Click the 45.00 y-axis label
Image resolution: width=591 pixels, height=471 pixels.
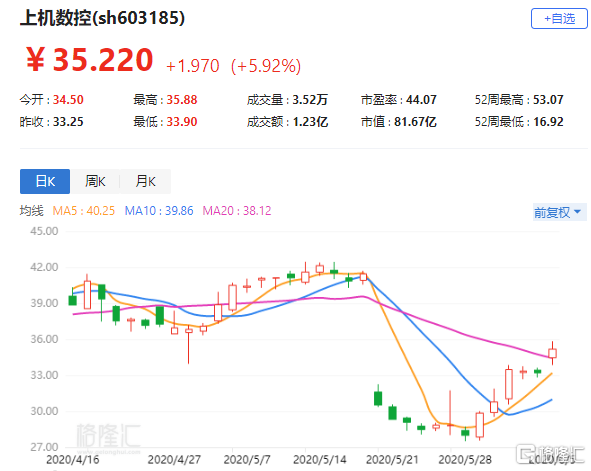tap(44, 231)
